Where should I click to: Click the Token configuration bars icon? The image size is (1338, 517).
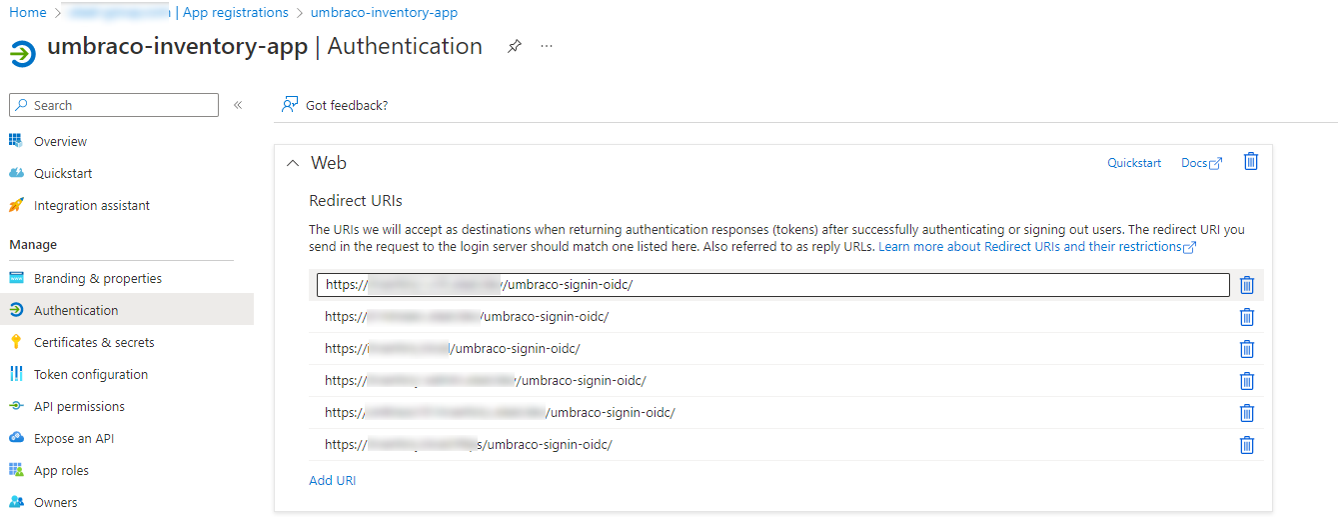pyautogui.click(x=16, y=374)
